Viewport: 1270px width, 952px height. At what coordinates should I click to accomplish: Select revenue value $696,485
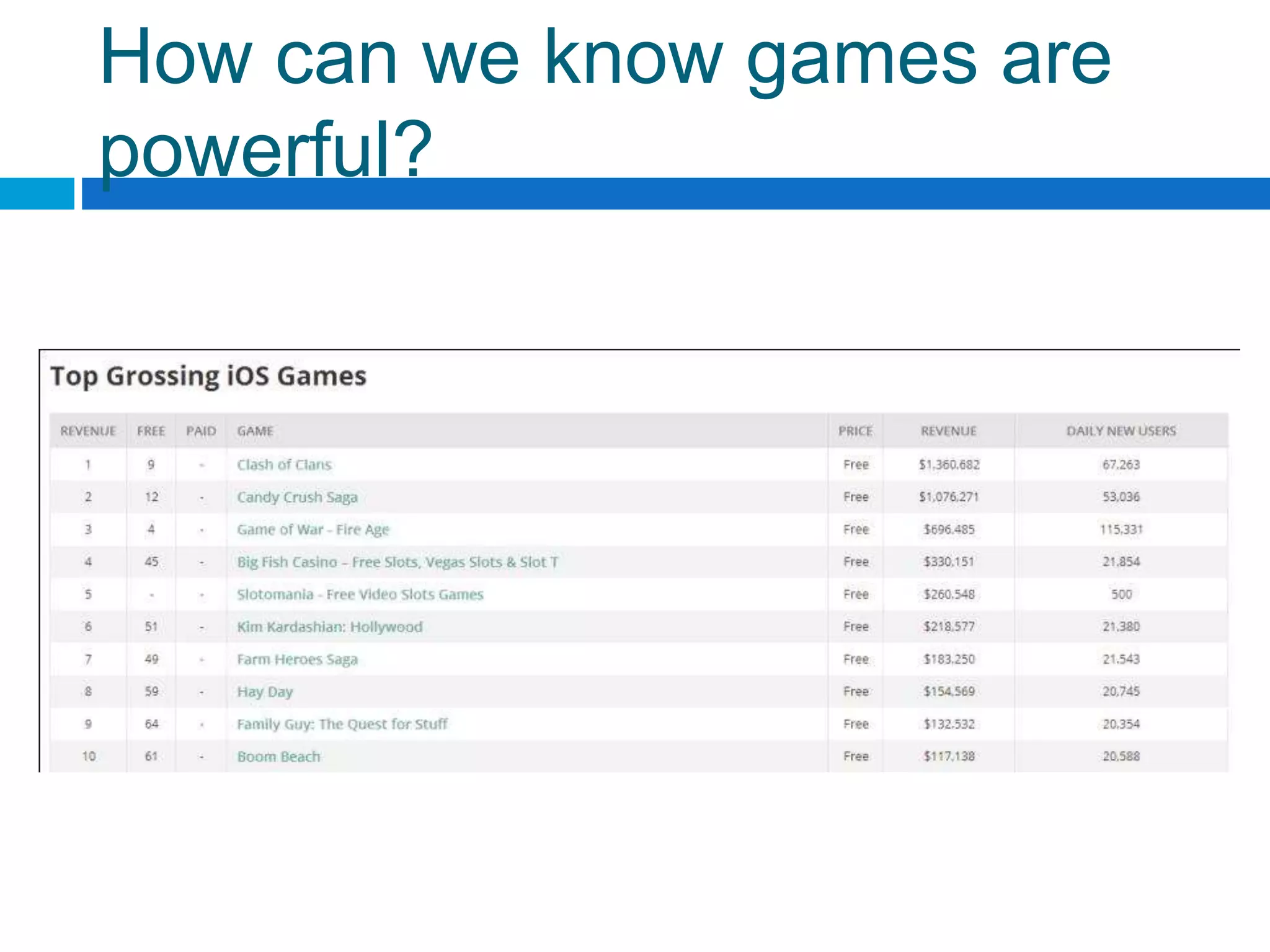tap(949, 529)
